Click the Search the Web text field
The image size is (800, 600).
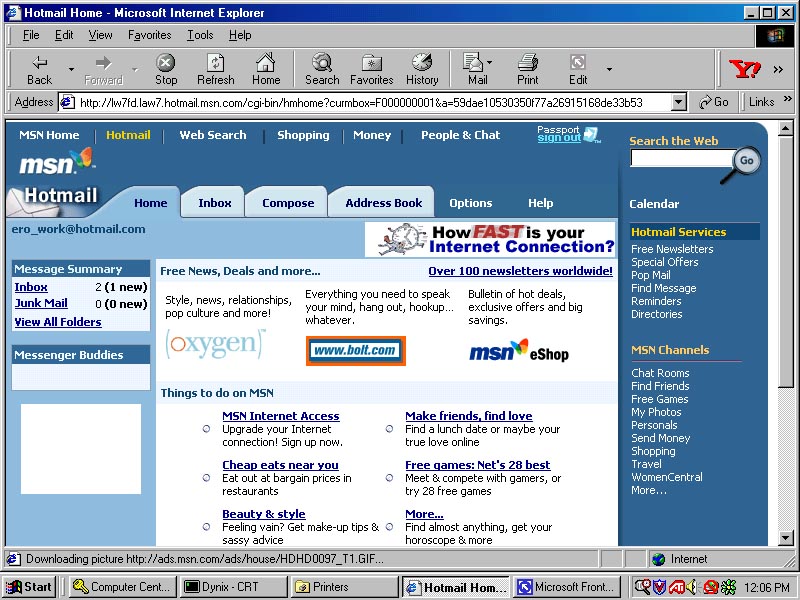point(682,159)
